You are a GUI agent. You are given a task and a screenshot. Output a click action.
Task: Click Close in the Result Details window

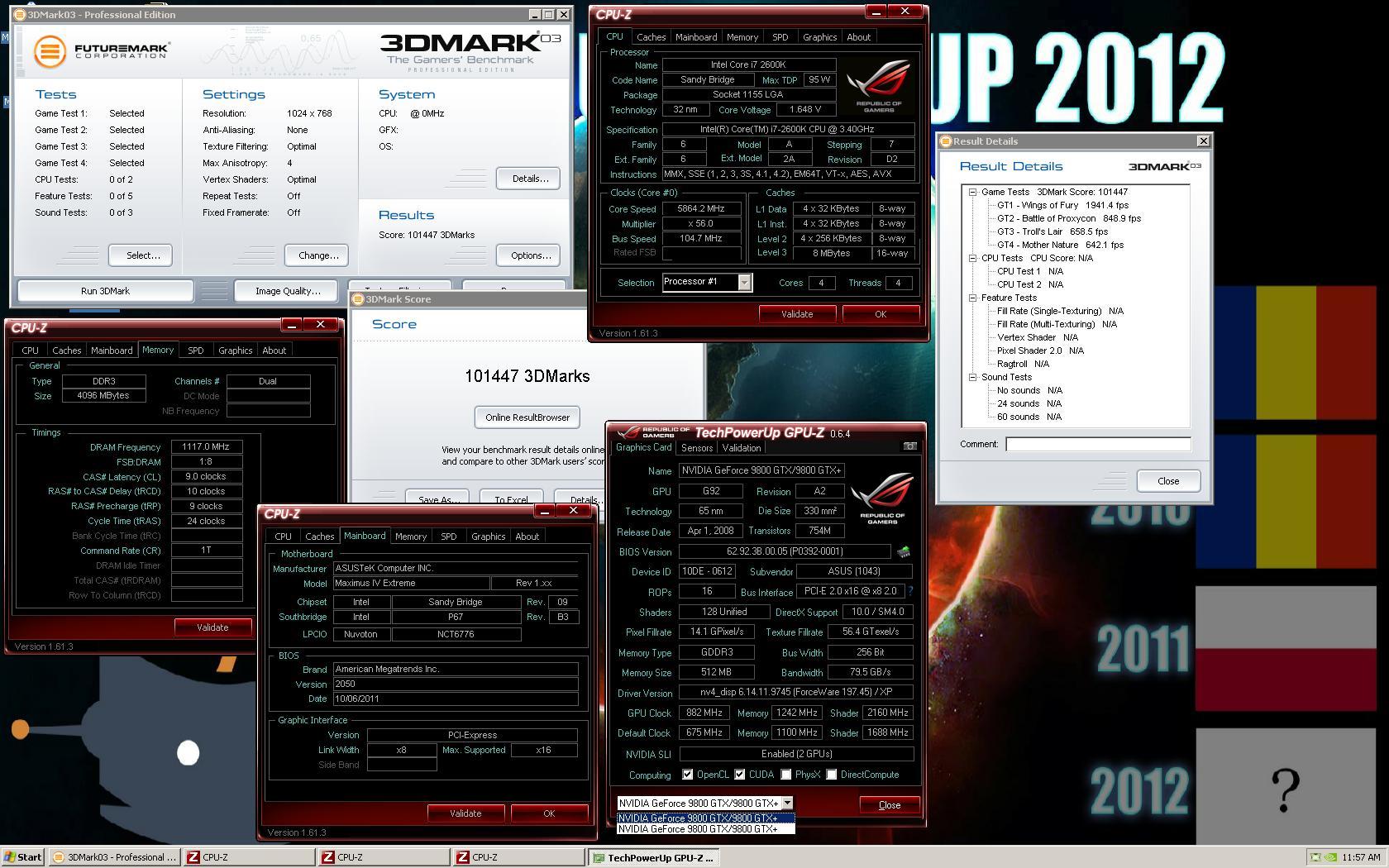point(1168,481)
